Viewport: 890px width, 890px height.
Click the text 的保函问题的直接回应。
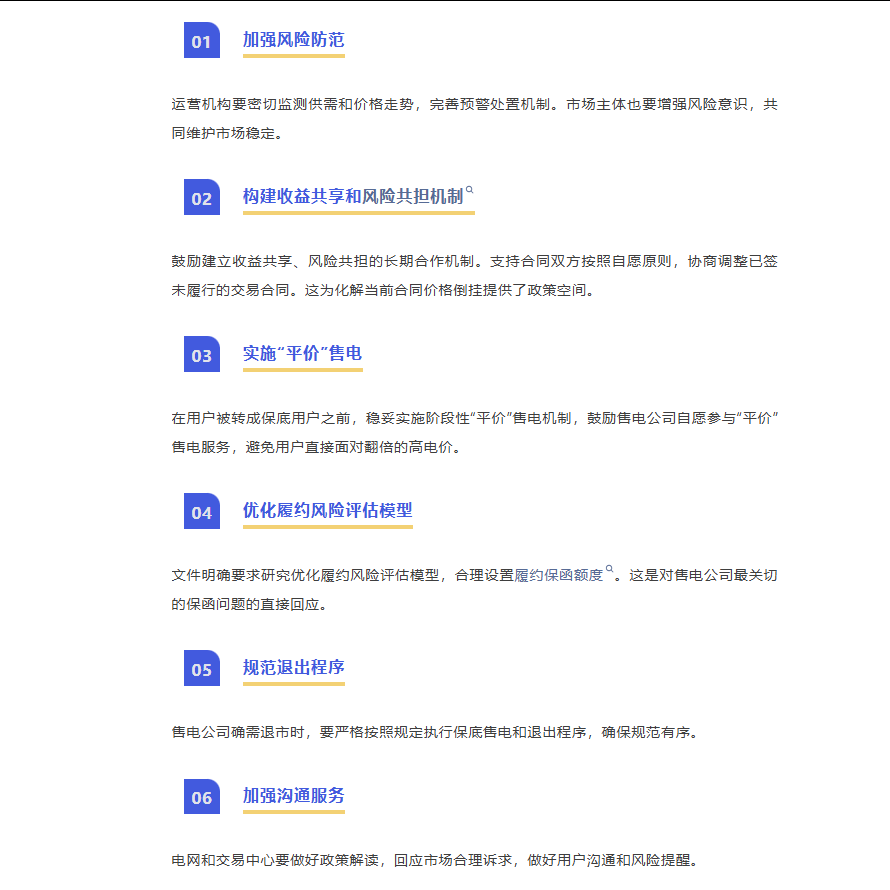click(249, 604)
